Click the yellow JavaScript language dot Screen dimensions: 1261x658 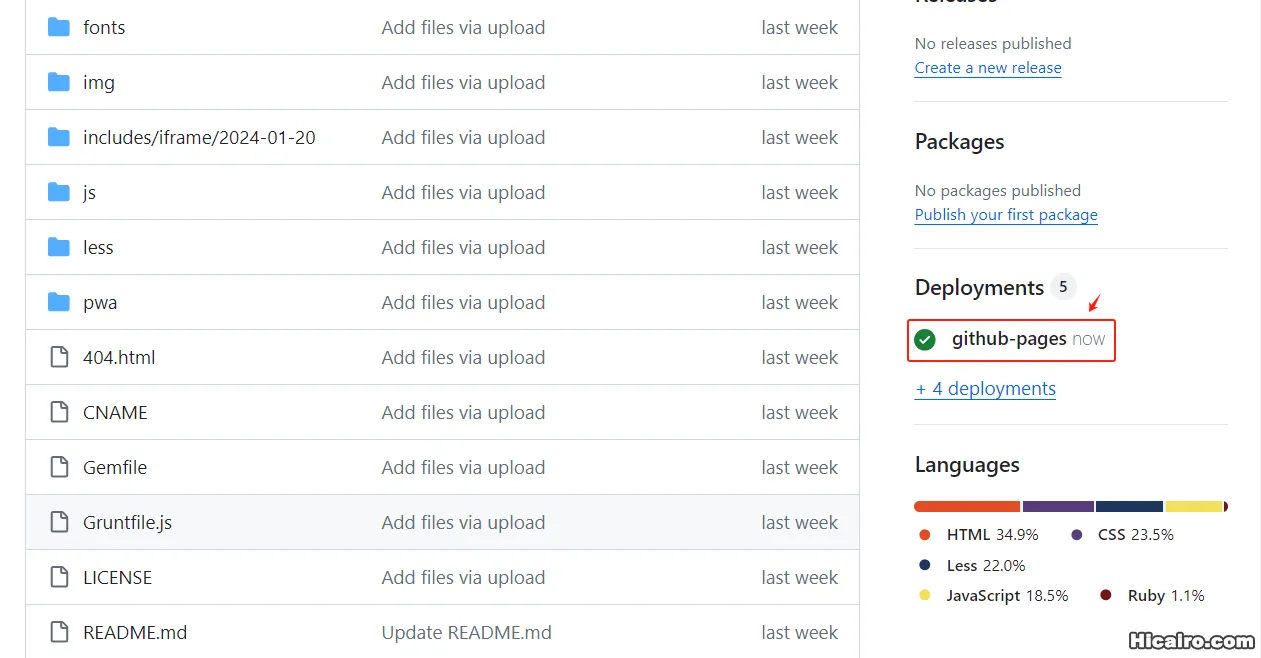click(925, 595)
